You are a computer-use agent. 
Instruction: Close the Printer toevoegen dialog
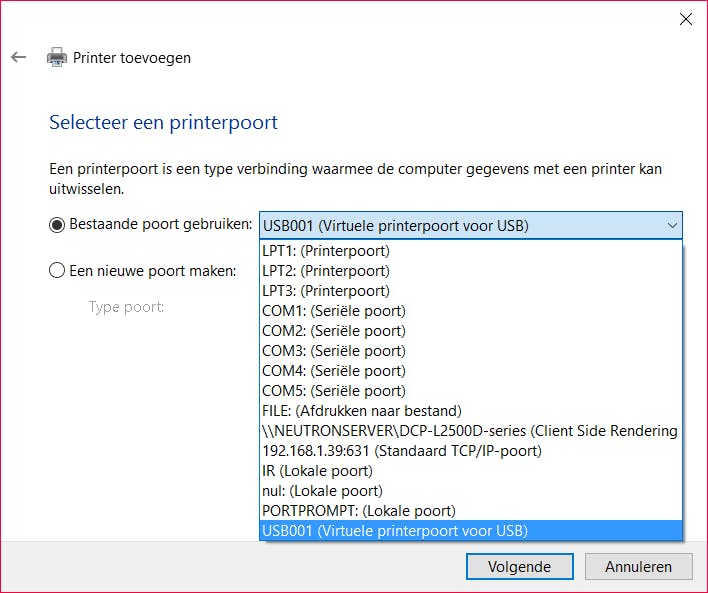click(x=685, y=19)
